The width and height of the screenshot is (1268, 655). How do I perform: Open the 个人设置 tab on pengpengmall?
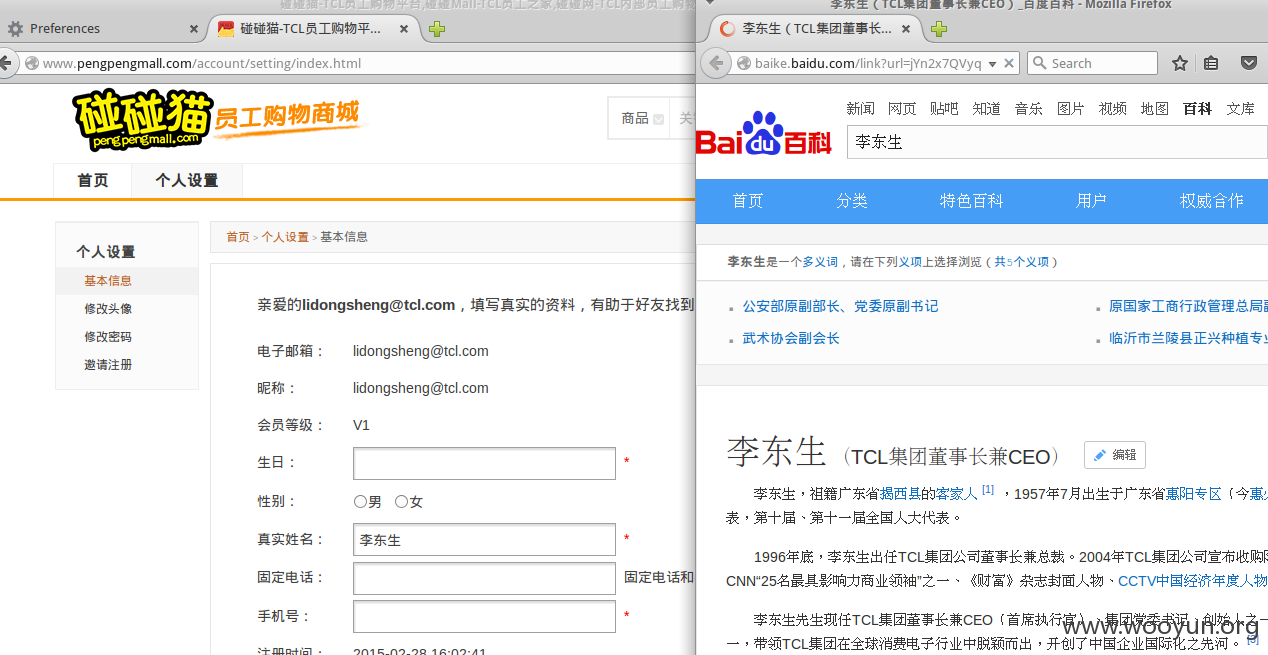186,181
